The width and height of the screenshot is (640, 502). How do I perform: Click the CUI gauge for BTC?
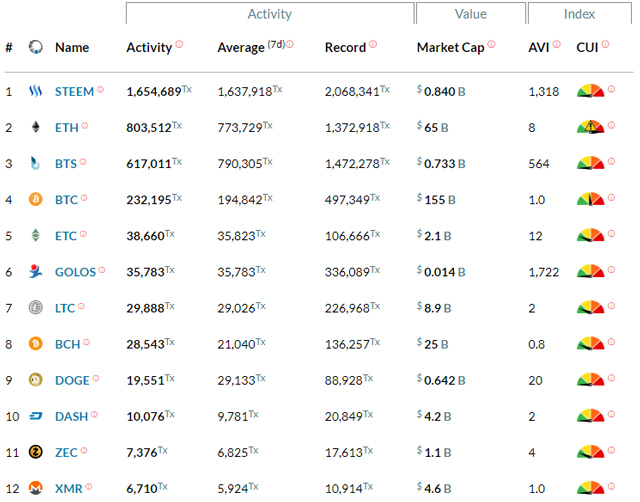point(590,199)
